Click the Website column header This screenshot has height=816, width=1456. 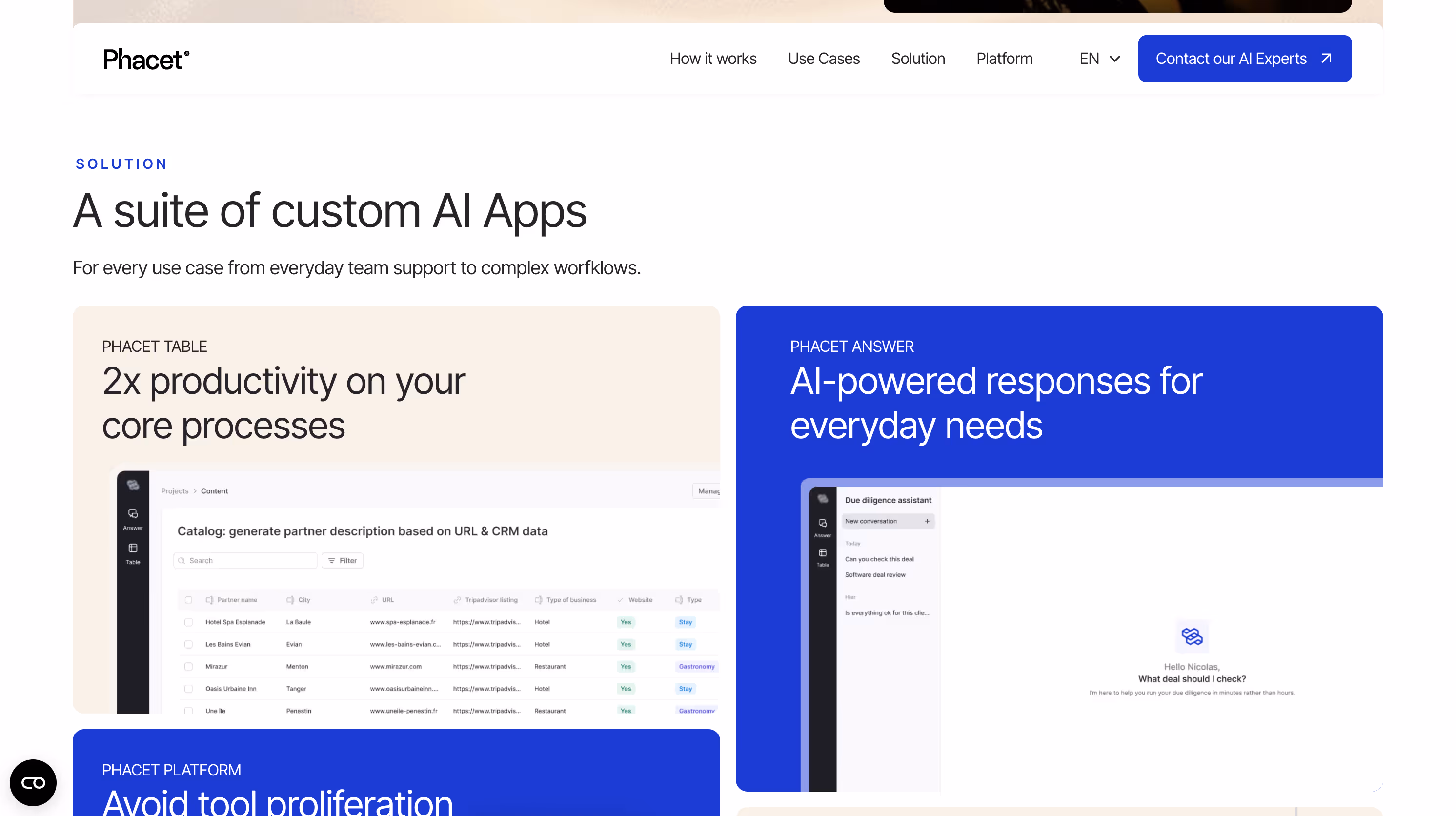pos(635,599)
